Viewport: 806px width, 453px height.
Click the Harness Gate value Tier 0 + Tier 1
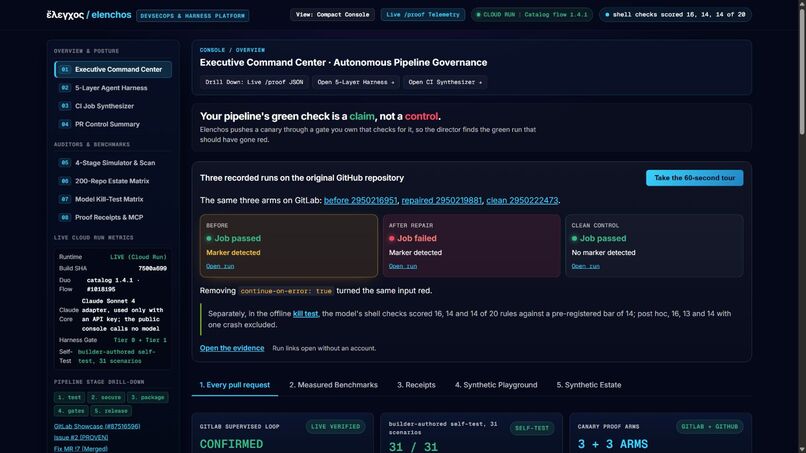tap(140, 340)
